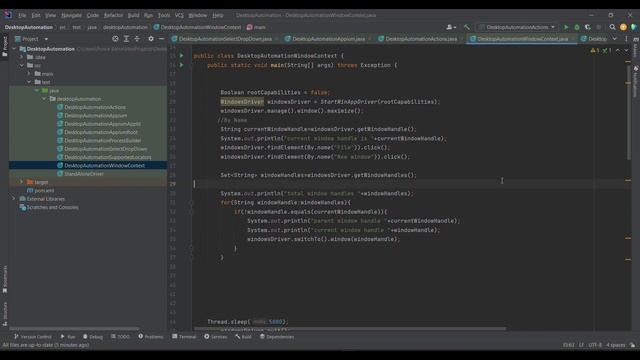The image size is (640, 360).
Task: Jump to previous highlighted problem arrow
Action: [x=618, y=50]
